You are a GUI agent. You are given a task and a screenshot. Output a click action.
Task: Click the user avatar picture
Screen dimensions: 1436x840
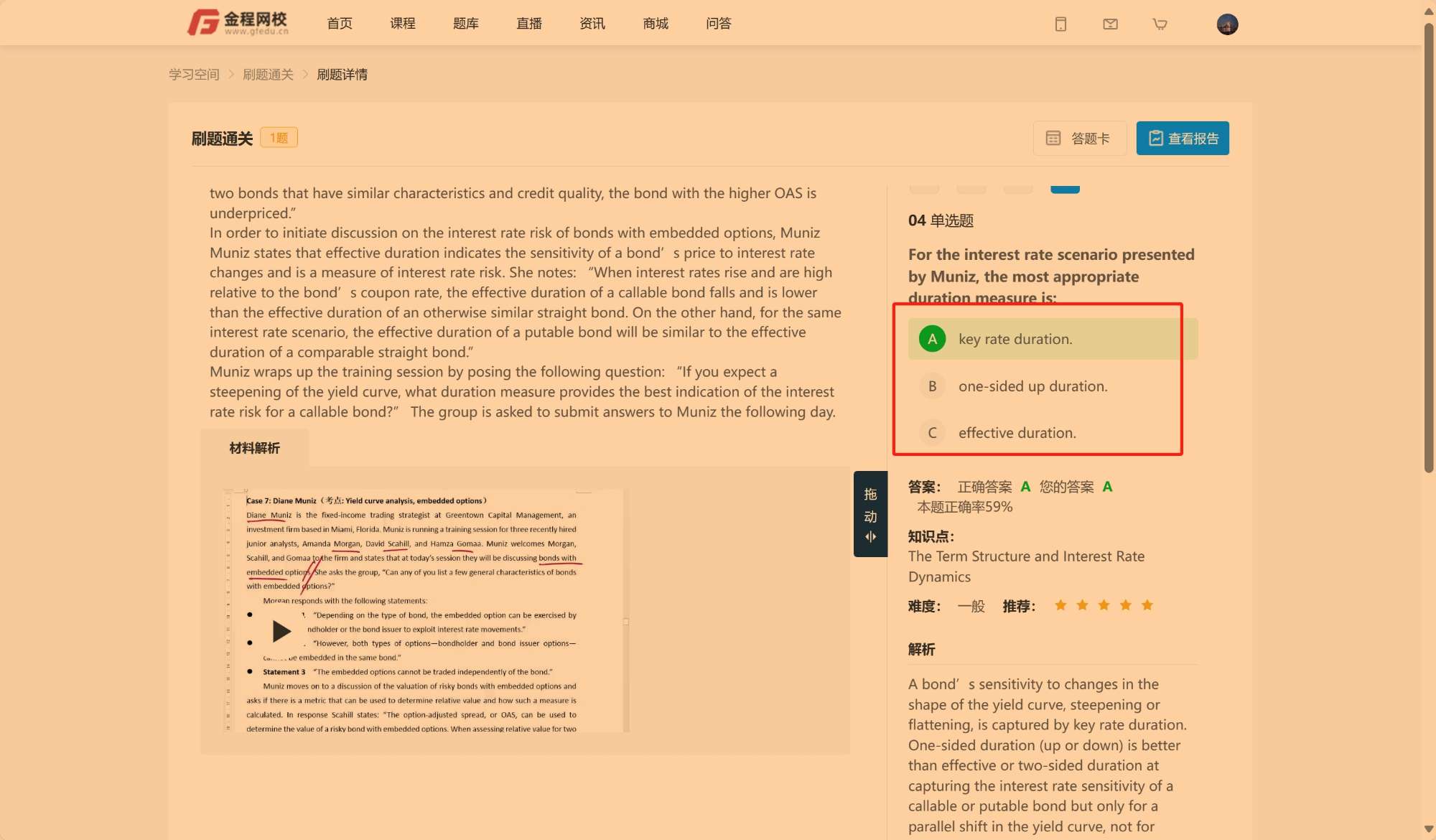pyautogui.click(x=1227, y=24)
